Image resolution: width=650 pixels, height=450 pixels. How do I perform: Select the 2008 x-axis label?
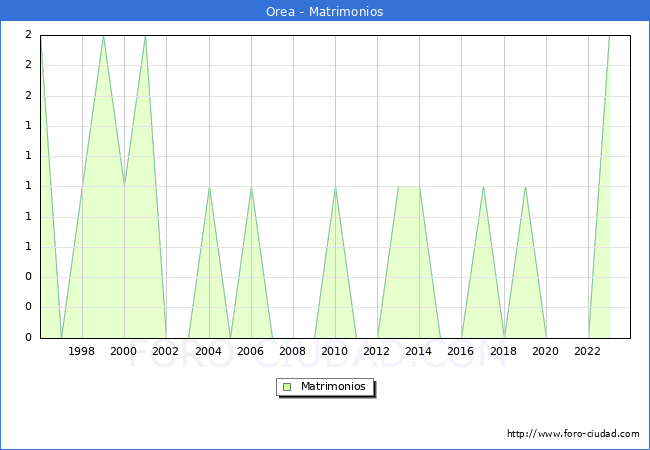click(293, 351)
